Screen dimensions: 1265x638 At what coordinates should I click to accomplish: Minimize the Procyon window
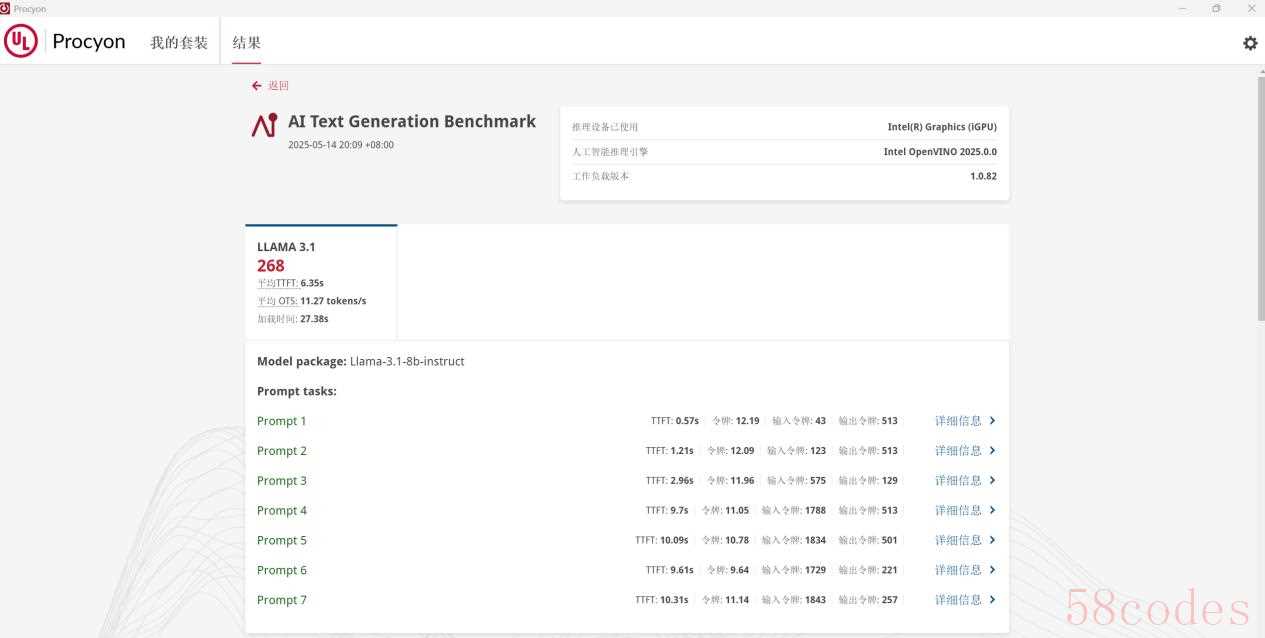click(1183, 8)
